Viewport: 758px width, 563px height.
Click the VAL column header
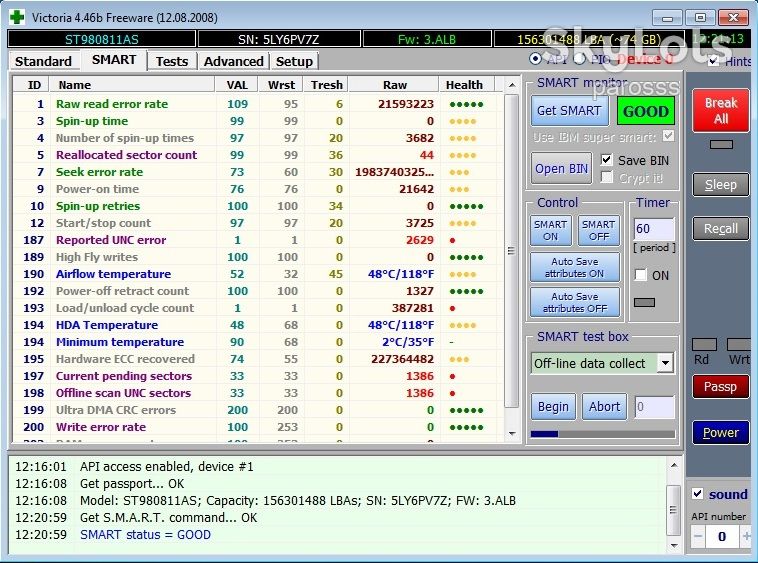tap(237, 85)
